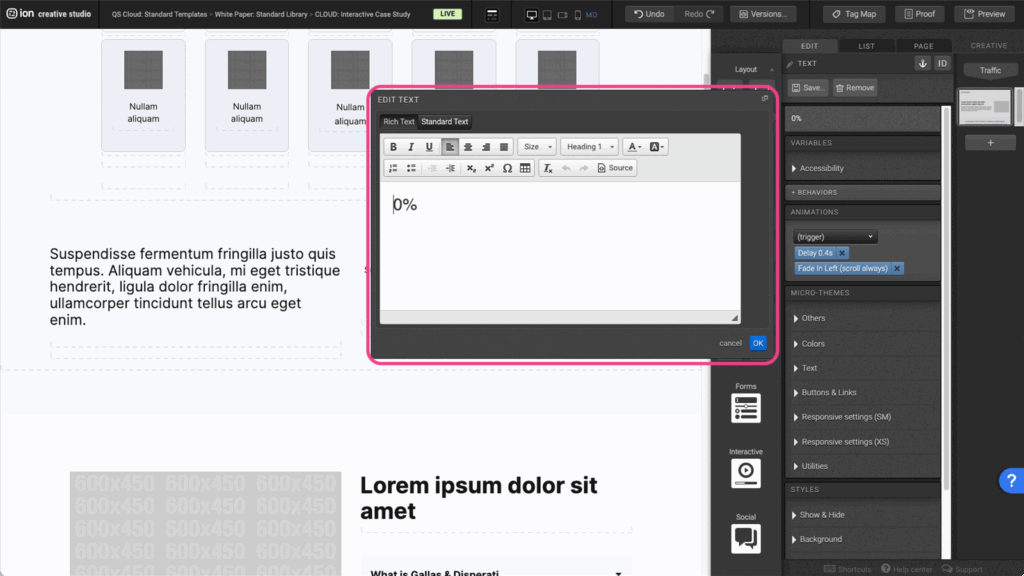Expand the Accessibility section
Viewport: 1024px width, 576px height.
(x=820, y=168)
